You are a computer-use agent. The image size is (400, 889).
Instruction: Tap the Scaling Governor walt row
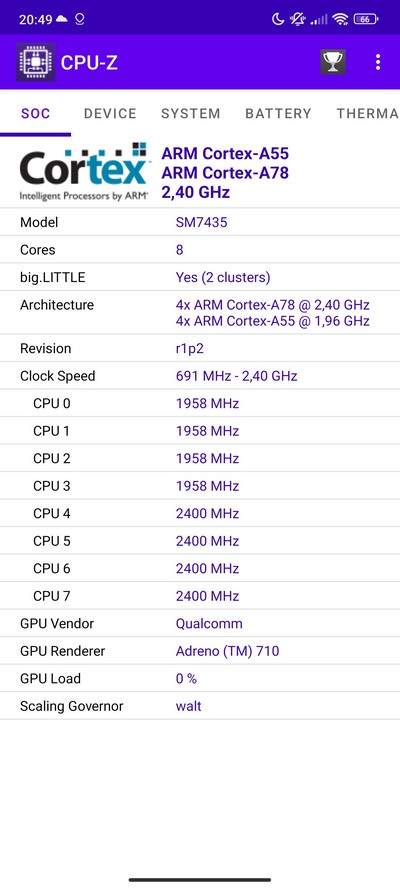pos(200,706)
